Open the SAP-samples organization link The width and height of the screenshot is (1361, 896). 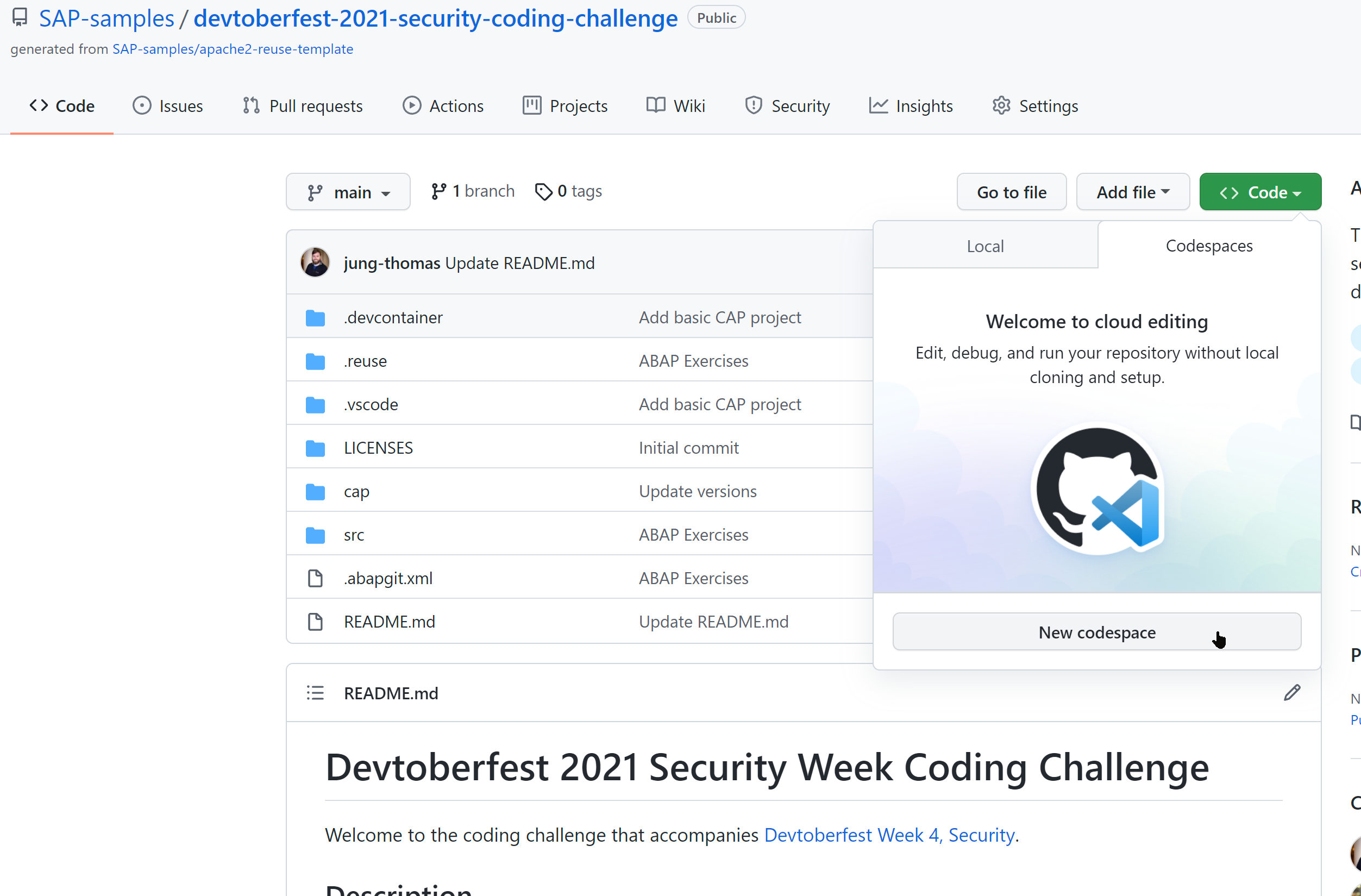click(x=106, y=18)
